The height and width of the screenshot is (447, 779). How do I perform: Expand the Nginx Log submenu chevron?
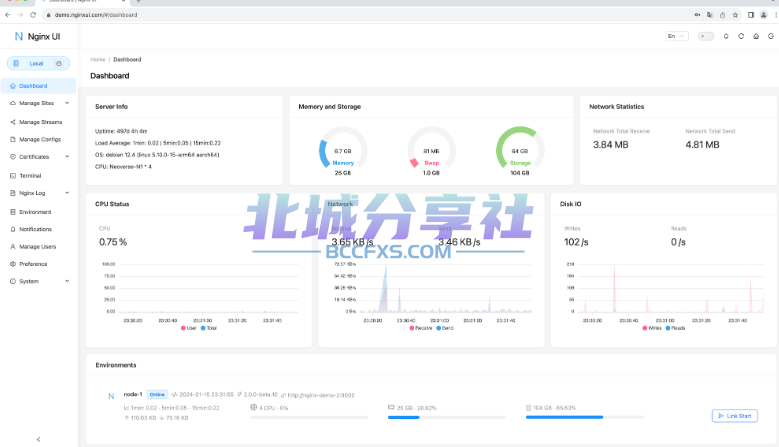[67, 193]
